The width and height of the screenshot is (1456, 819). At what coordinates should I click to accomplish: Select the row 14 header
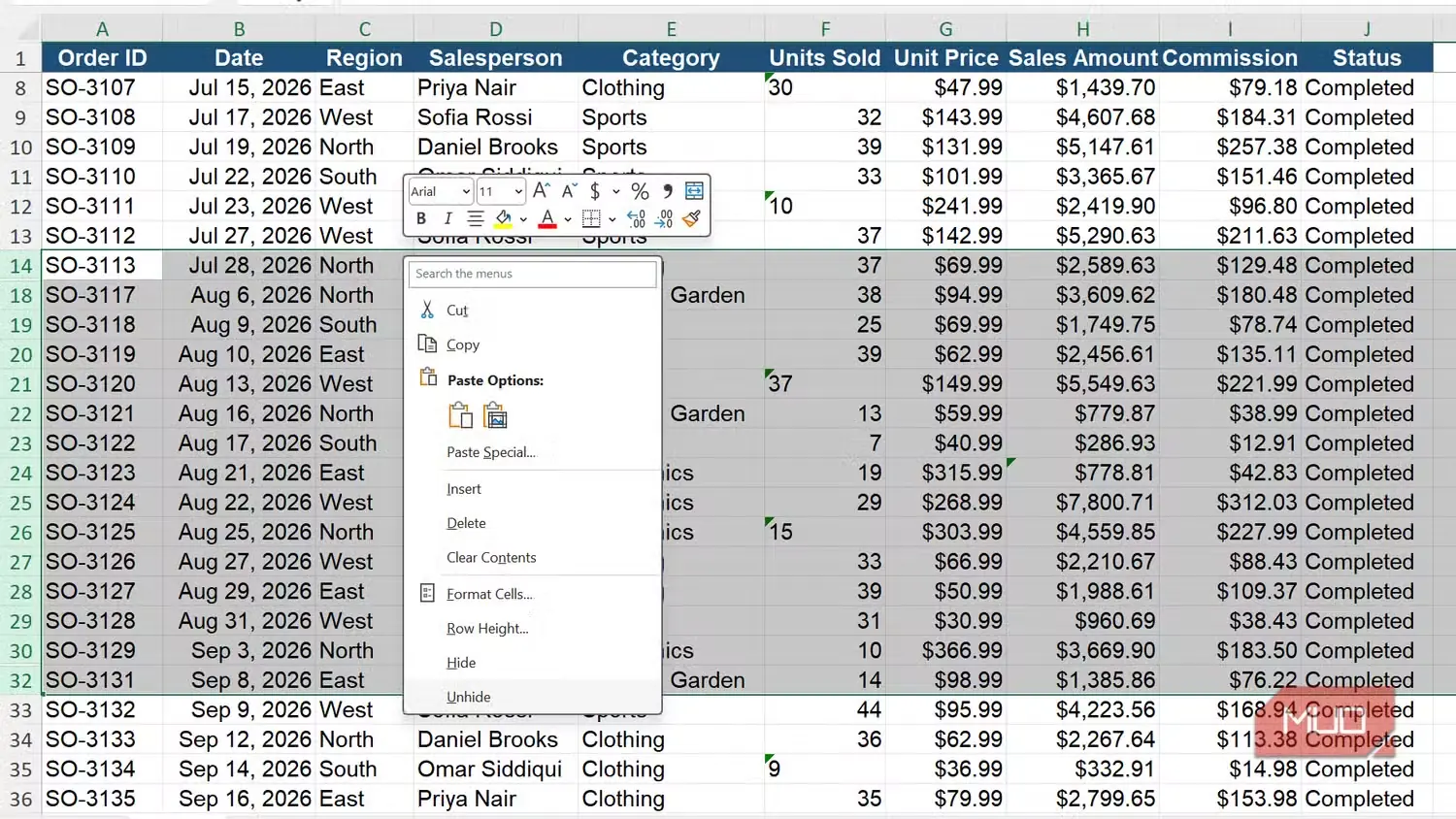(20, 265)
